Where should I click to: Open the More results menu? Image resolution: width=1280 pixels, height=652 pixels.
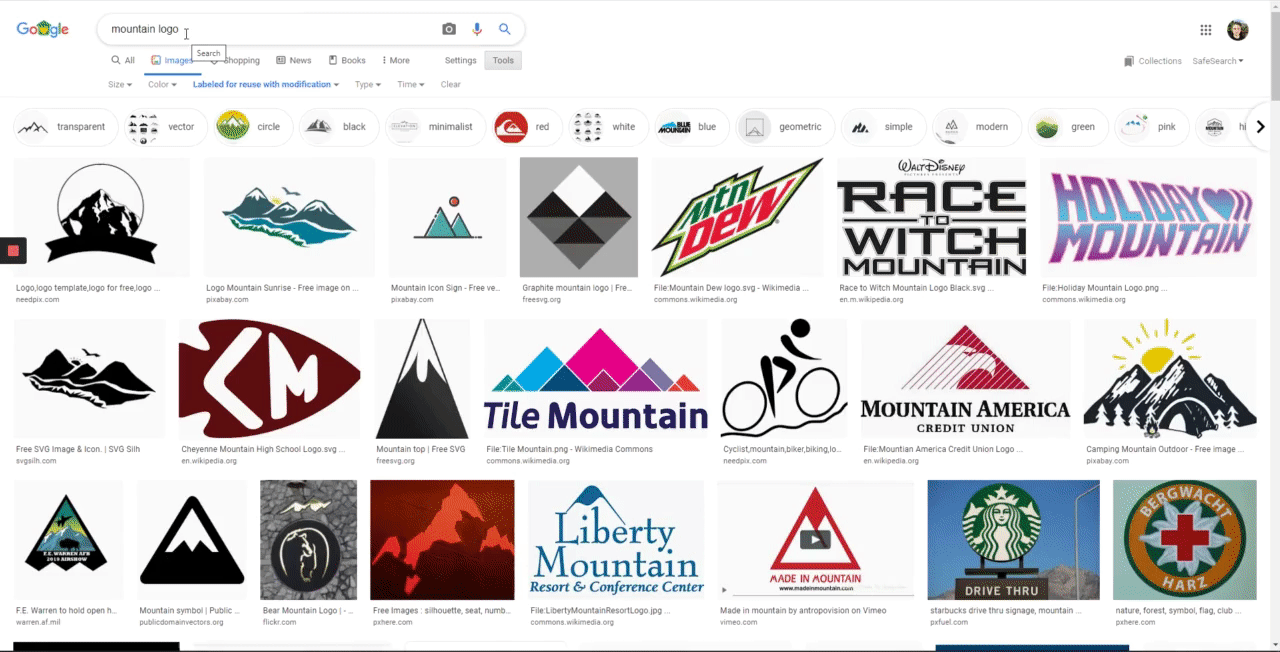point(394,60)
